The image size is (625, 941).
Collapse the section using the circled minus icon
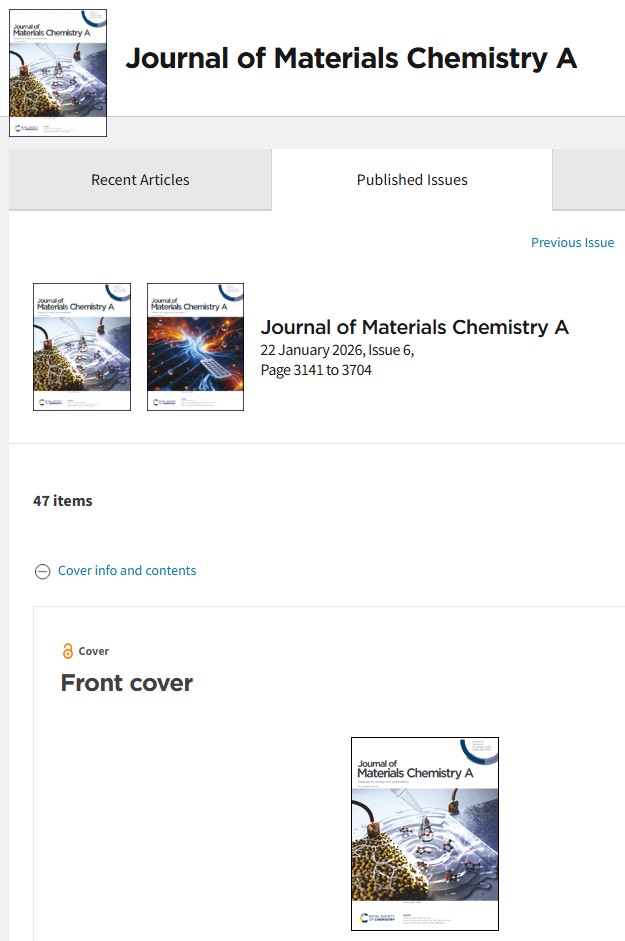click(42, 571)
